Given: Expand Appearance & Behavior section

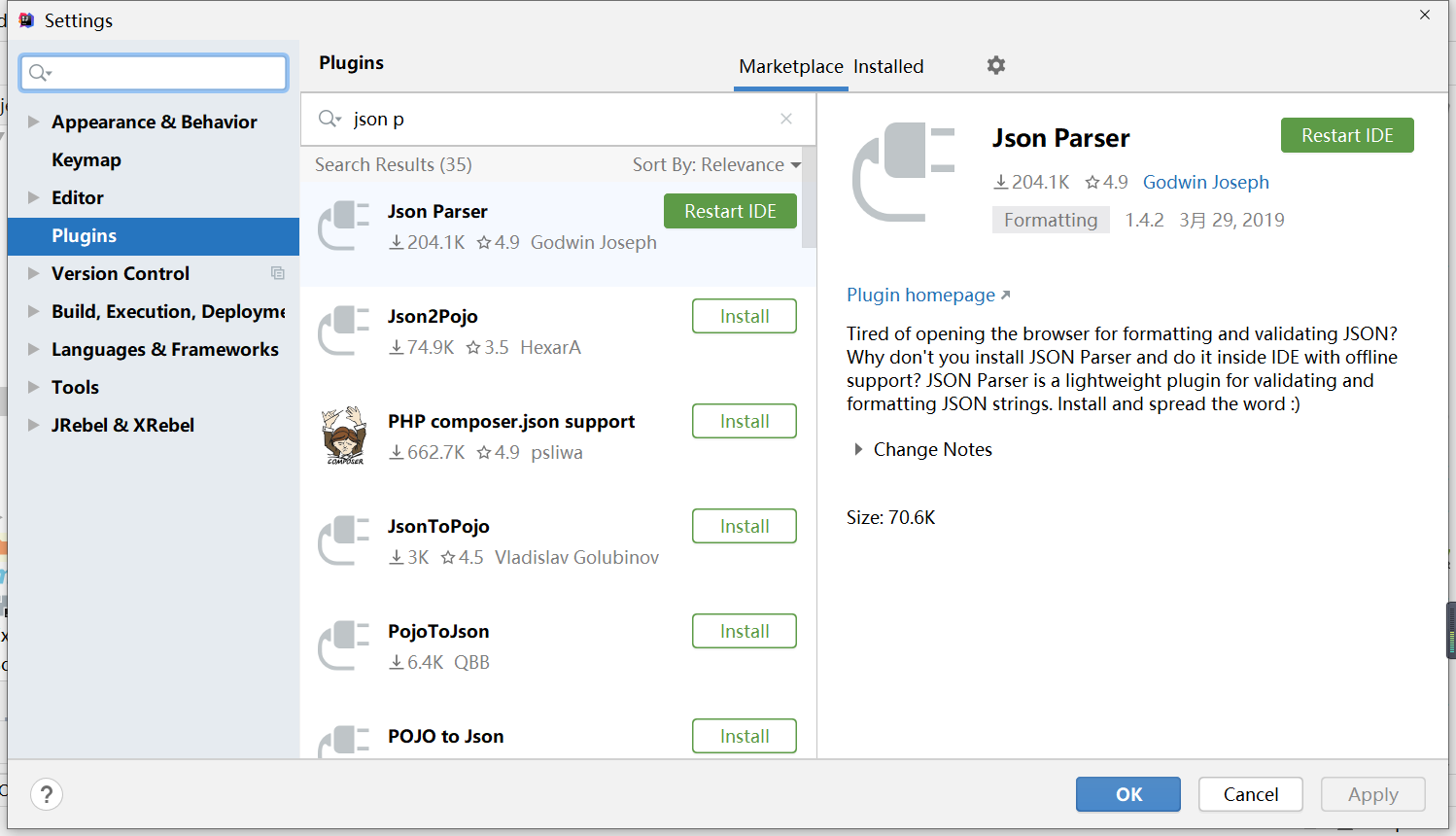Looking at the screenshot, I should click(x=33, y=122).
